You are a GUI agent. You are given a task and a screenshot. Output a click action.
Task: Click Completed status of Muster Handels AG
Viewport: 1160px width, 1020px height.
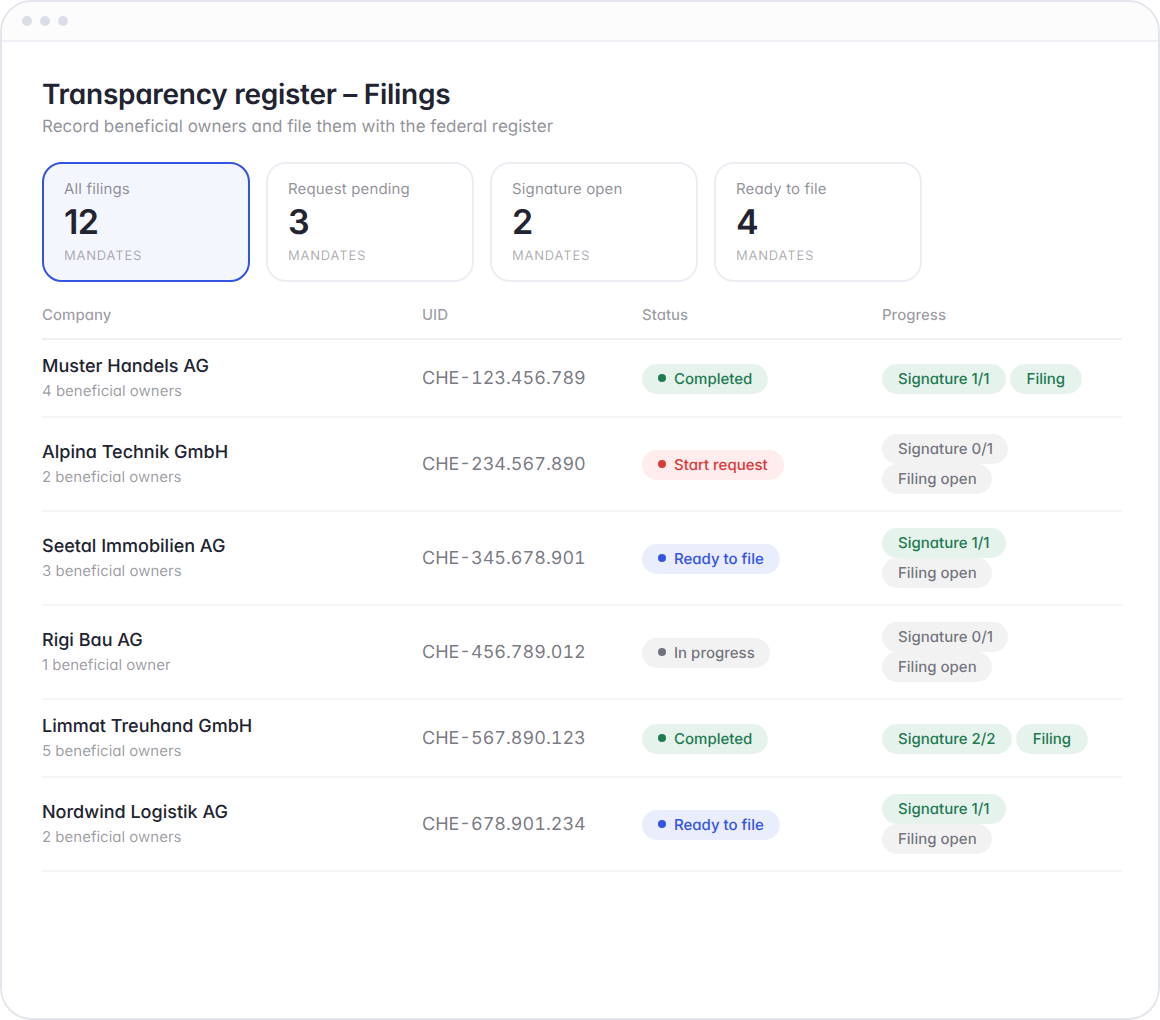705,379
